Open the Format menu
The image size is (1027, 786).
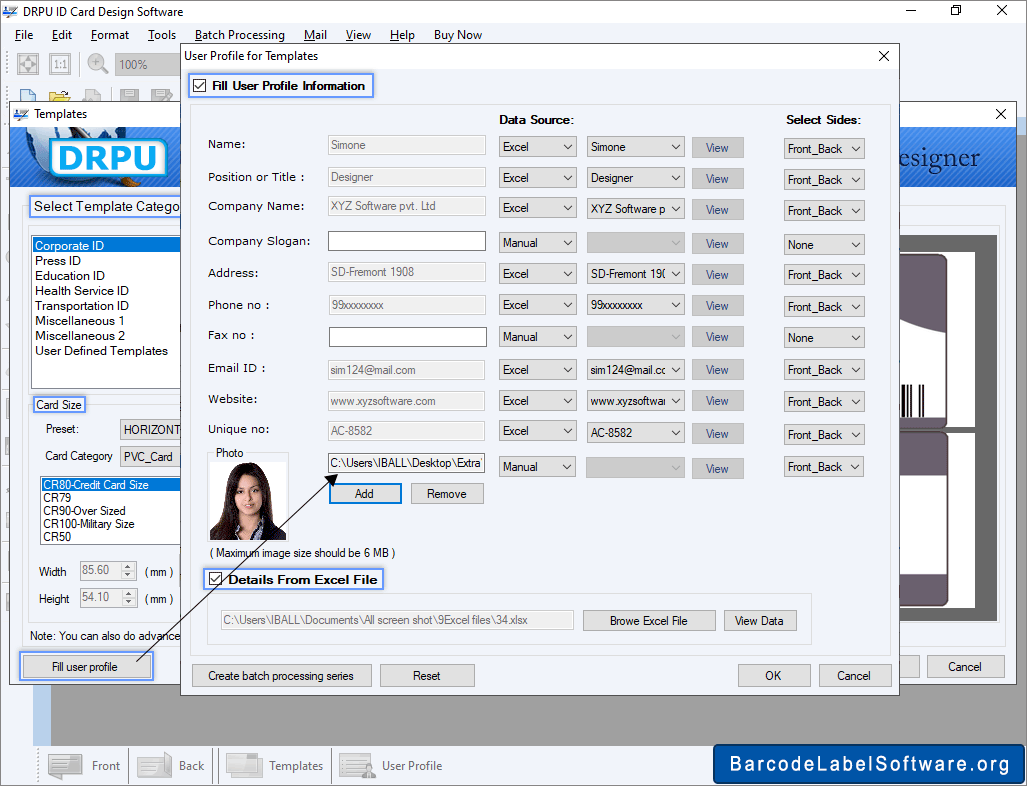coord(109,35)
